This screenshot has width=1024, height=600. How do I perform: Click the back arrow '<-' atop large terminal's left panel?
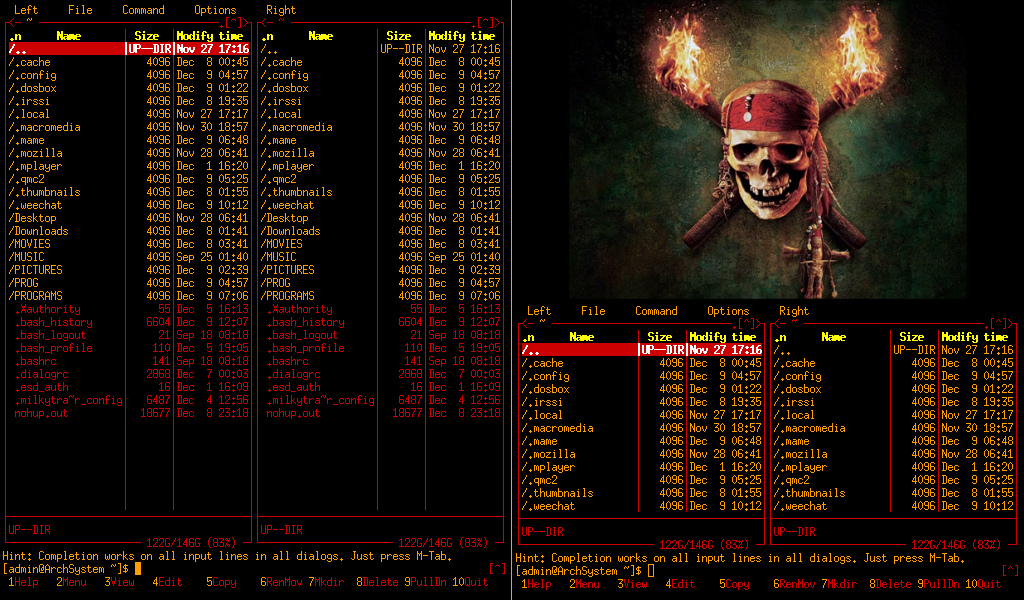pos(14,23)
